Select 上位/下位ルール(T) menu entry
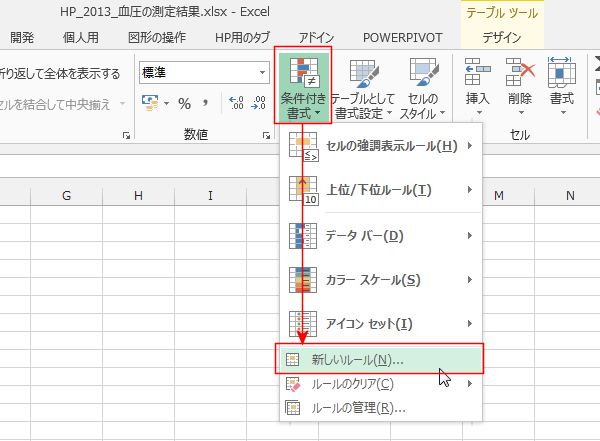Screen dimensions: 600x441 (x=381, y=190)
